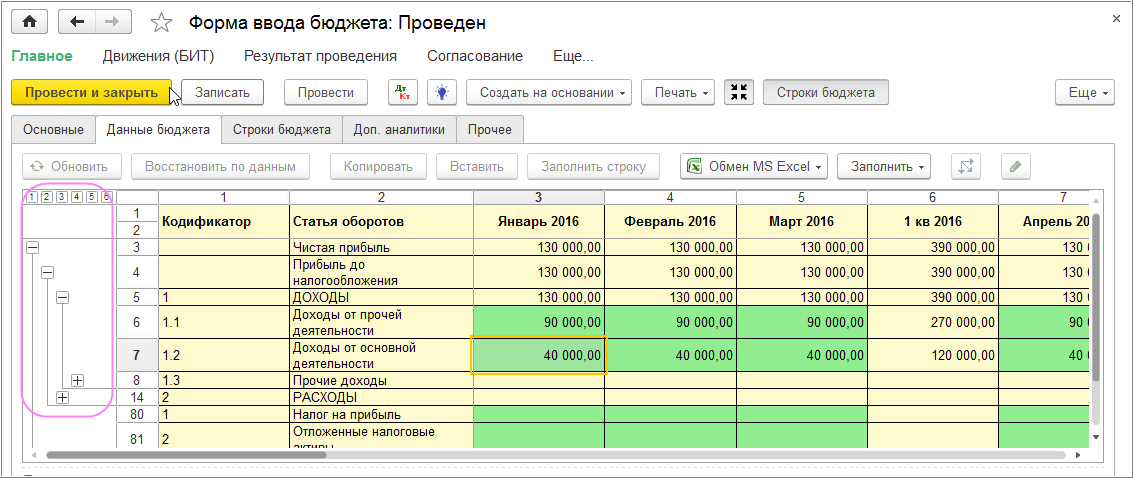Click the Home icon button

coord(29,21)
